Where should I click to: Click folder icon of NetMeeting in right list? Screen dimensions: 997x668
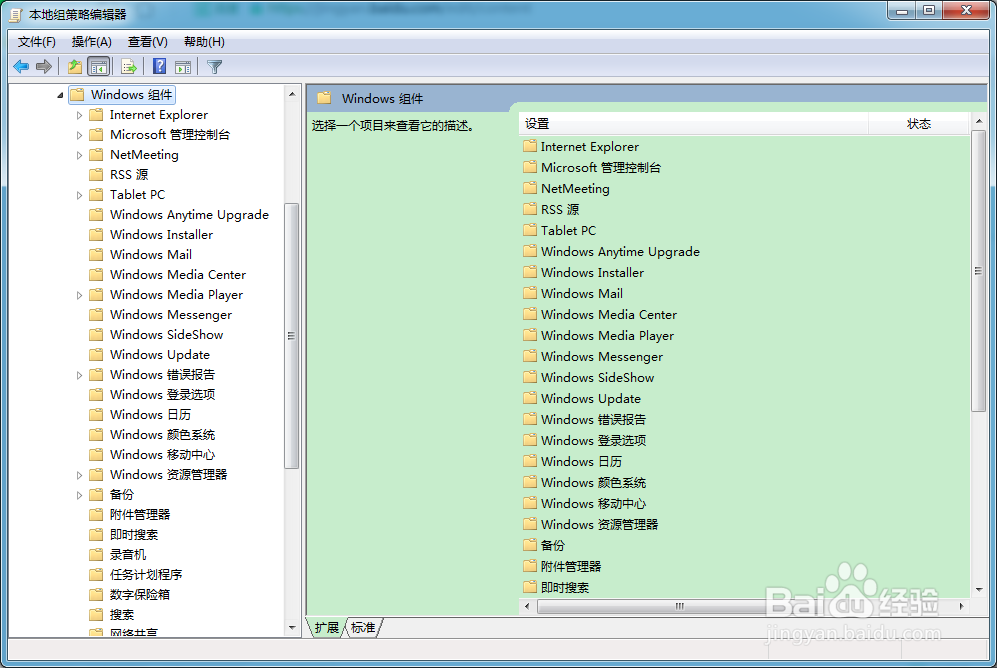530,189
